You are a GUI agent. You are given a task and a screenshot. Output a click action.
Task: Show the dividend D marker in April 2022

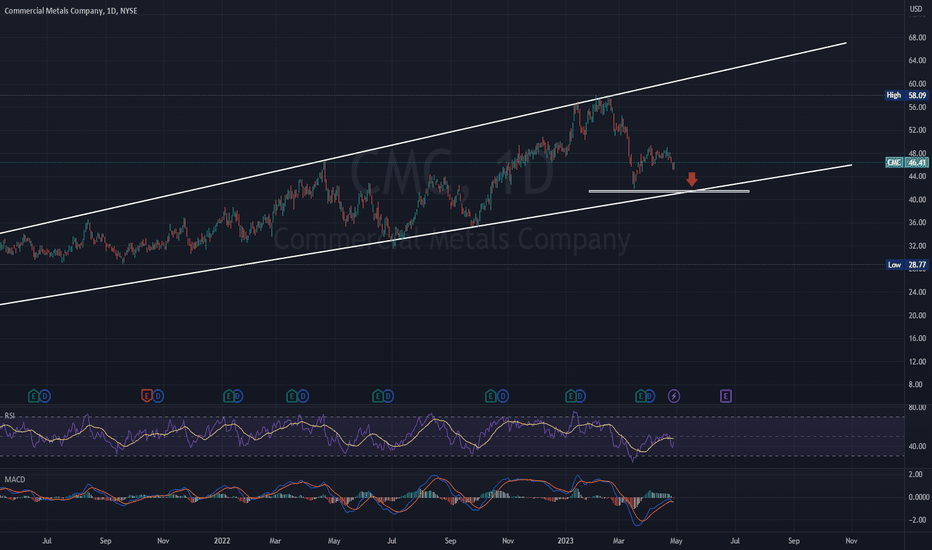303,396
